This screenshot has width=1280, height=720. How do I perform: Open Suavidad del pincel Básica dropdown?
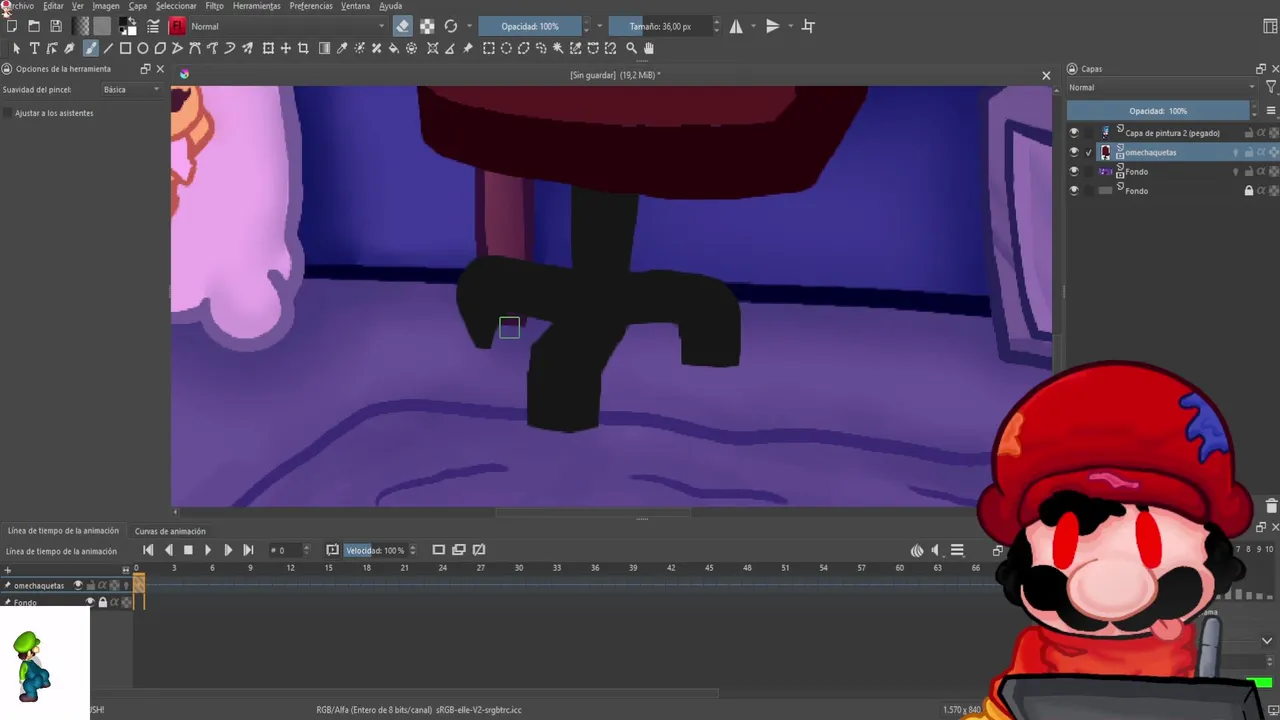pos(132,89)
